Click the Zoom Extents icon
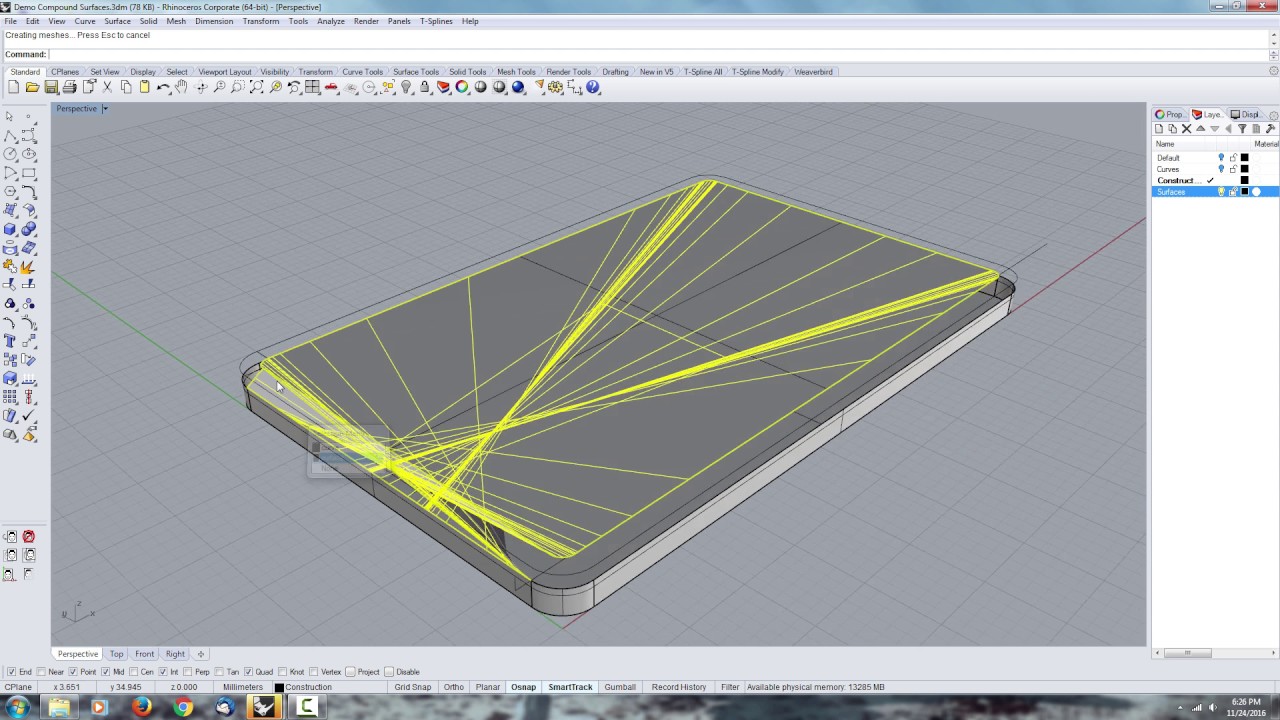Viewport: 1280px width, 720px height. point(256,88)
